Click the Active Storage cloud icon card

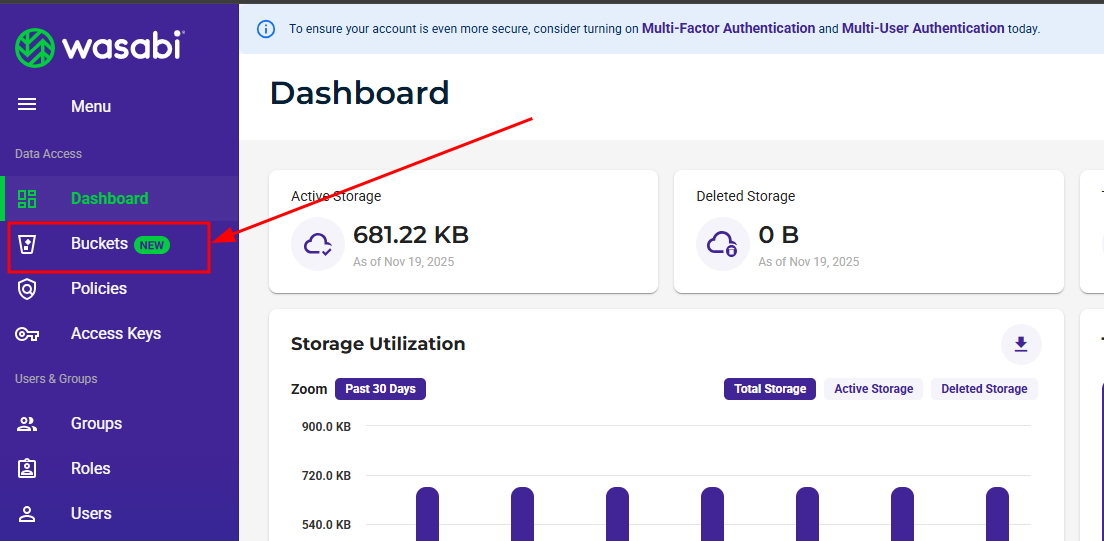[318, 244]
